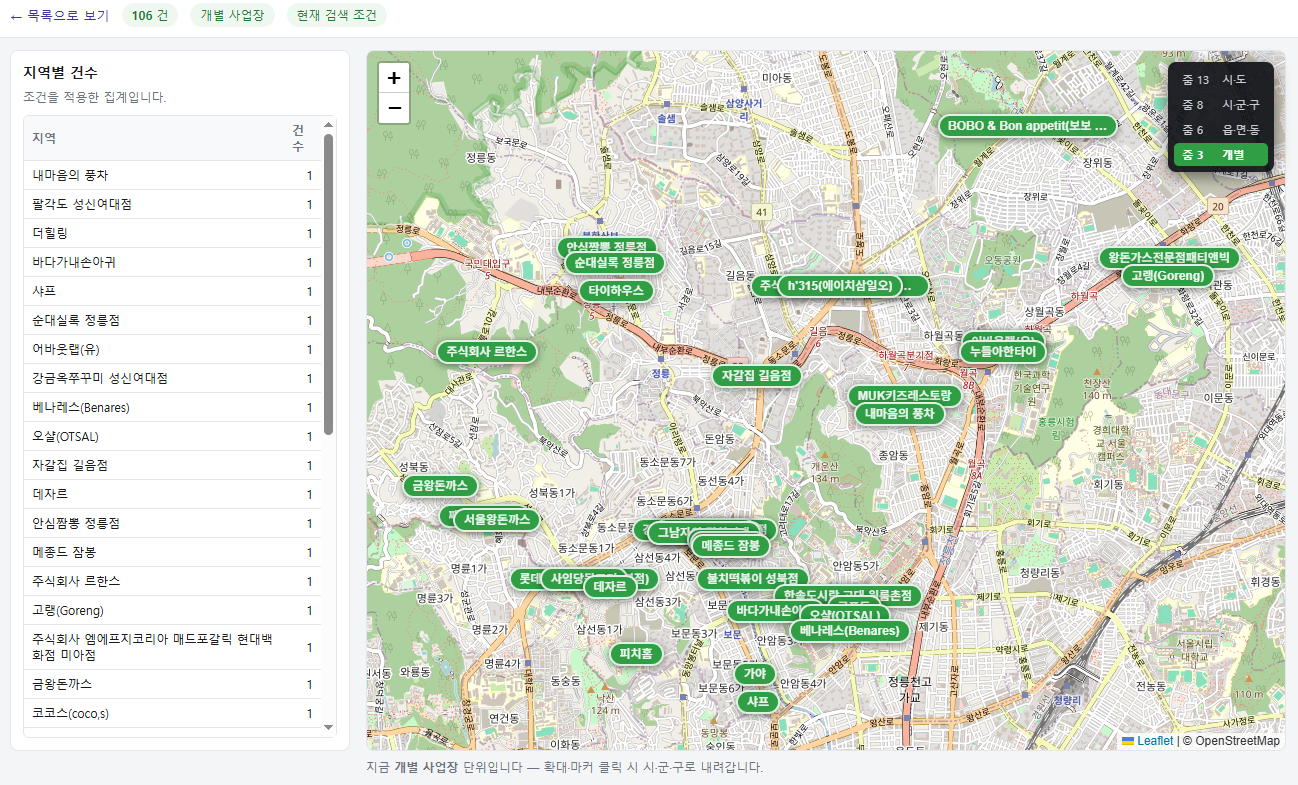1298x785 pixels.
Task: Click the 서울왕돈까스 map marker
Action: click(497, 520)
